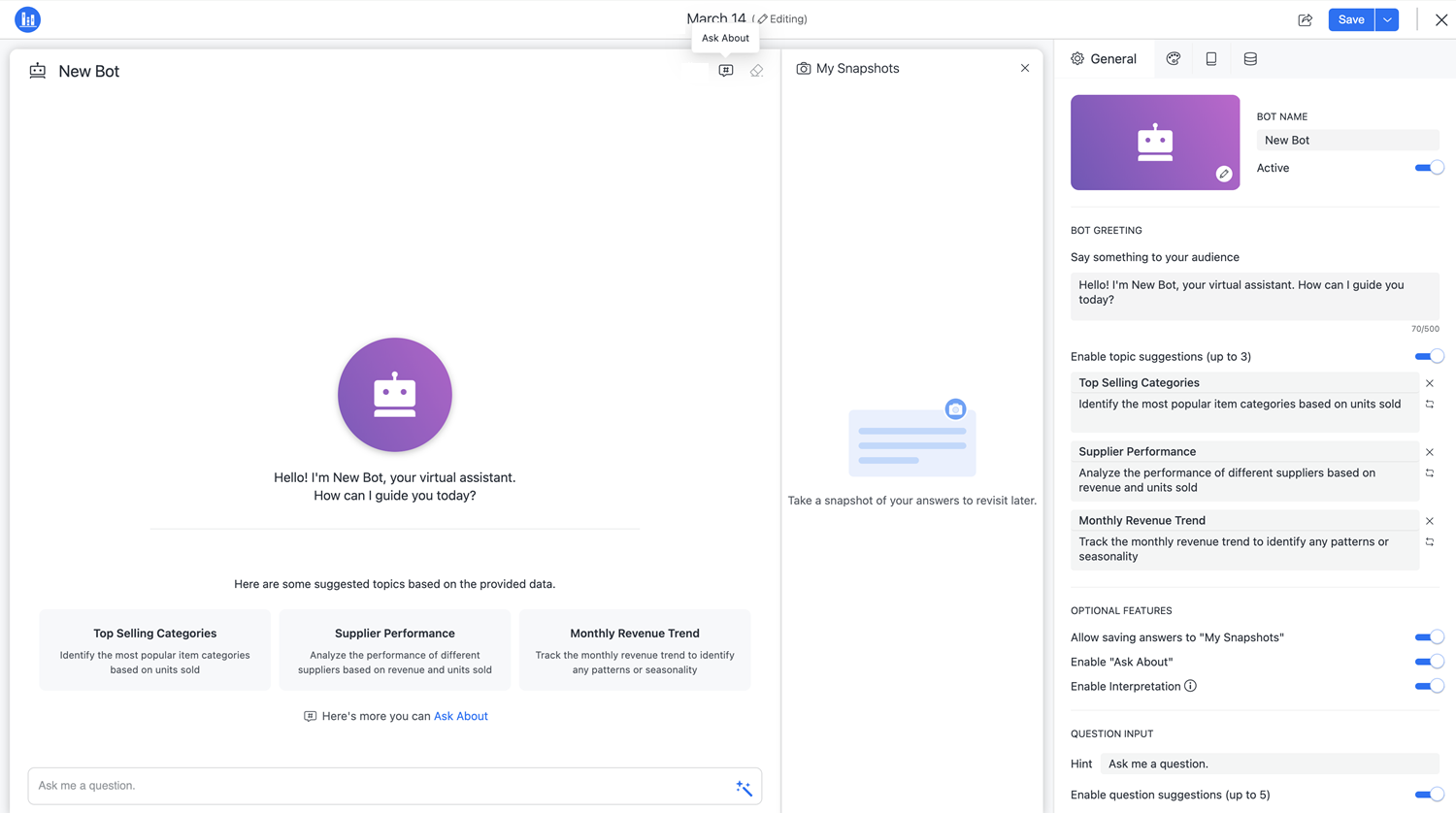This screenshot has width=1456, height=813.
Task: Click the eraser clear history icon
Action: coord(756,71)
